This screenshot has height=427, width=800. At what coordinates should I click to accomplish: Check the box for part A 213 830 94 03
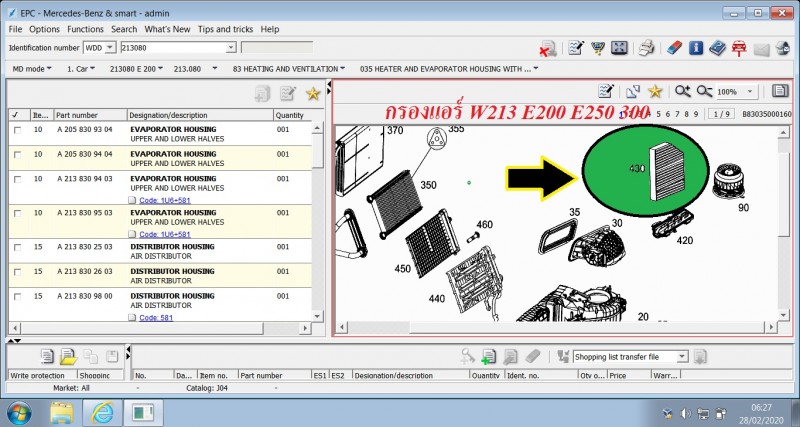tap(18, 180)
